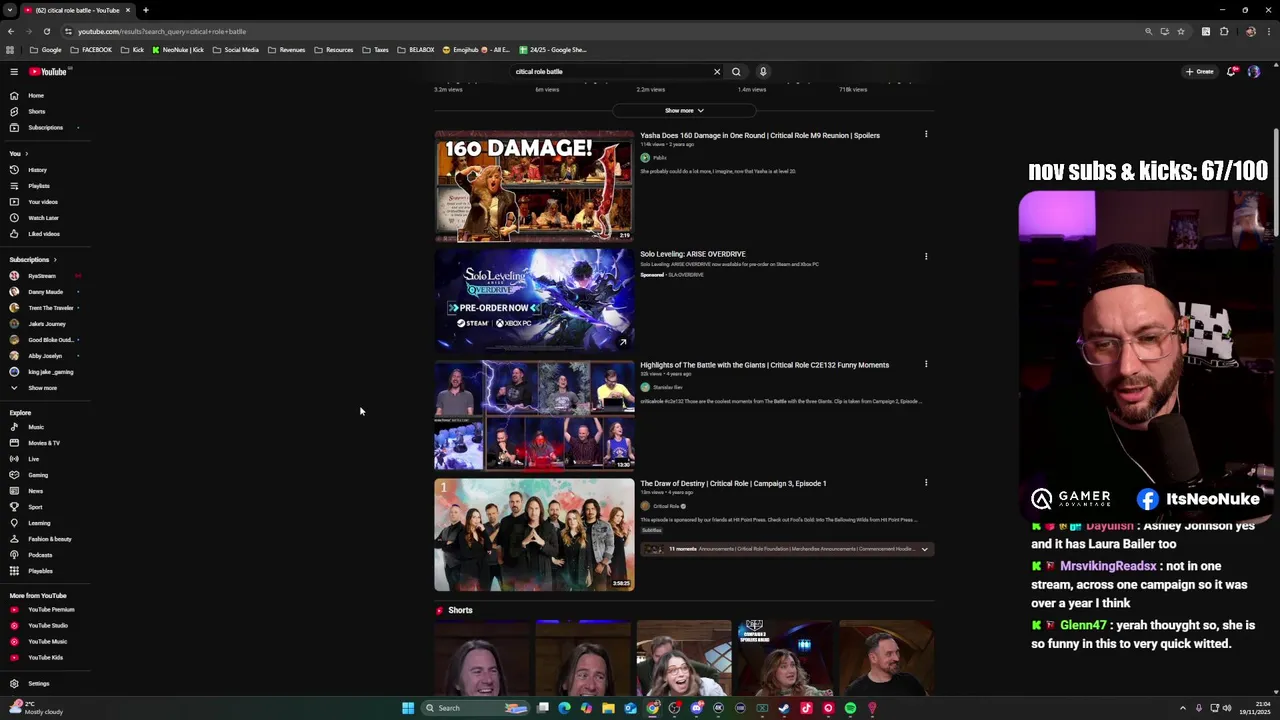Click the browser address bar URL
The image size is (1280, 720).
coord(162,31)
